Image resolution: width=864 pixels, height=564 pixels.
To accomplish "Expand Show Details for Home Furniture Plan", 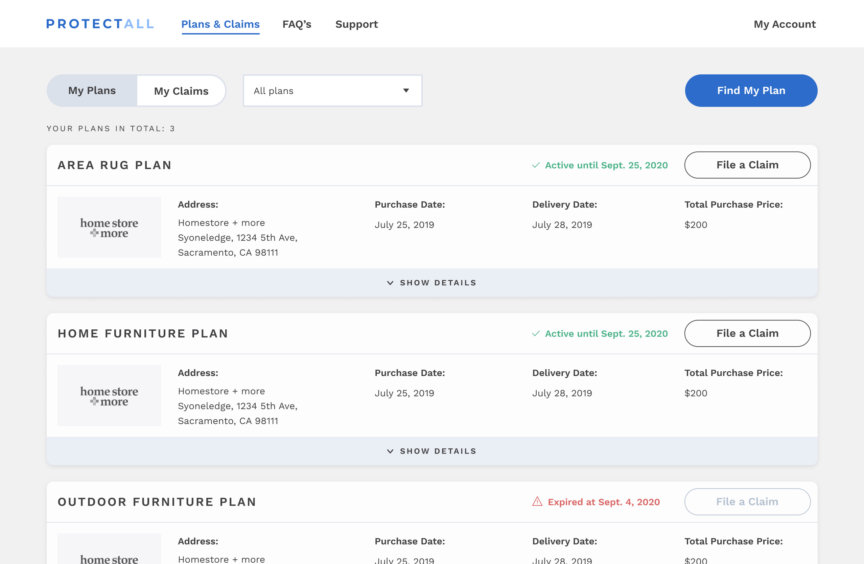I will [x=432, y=451].
